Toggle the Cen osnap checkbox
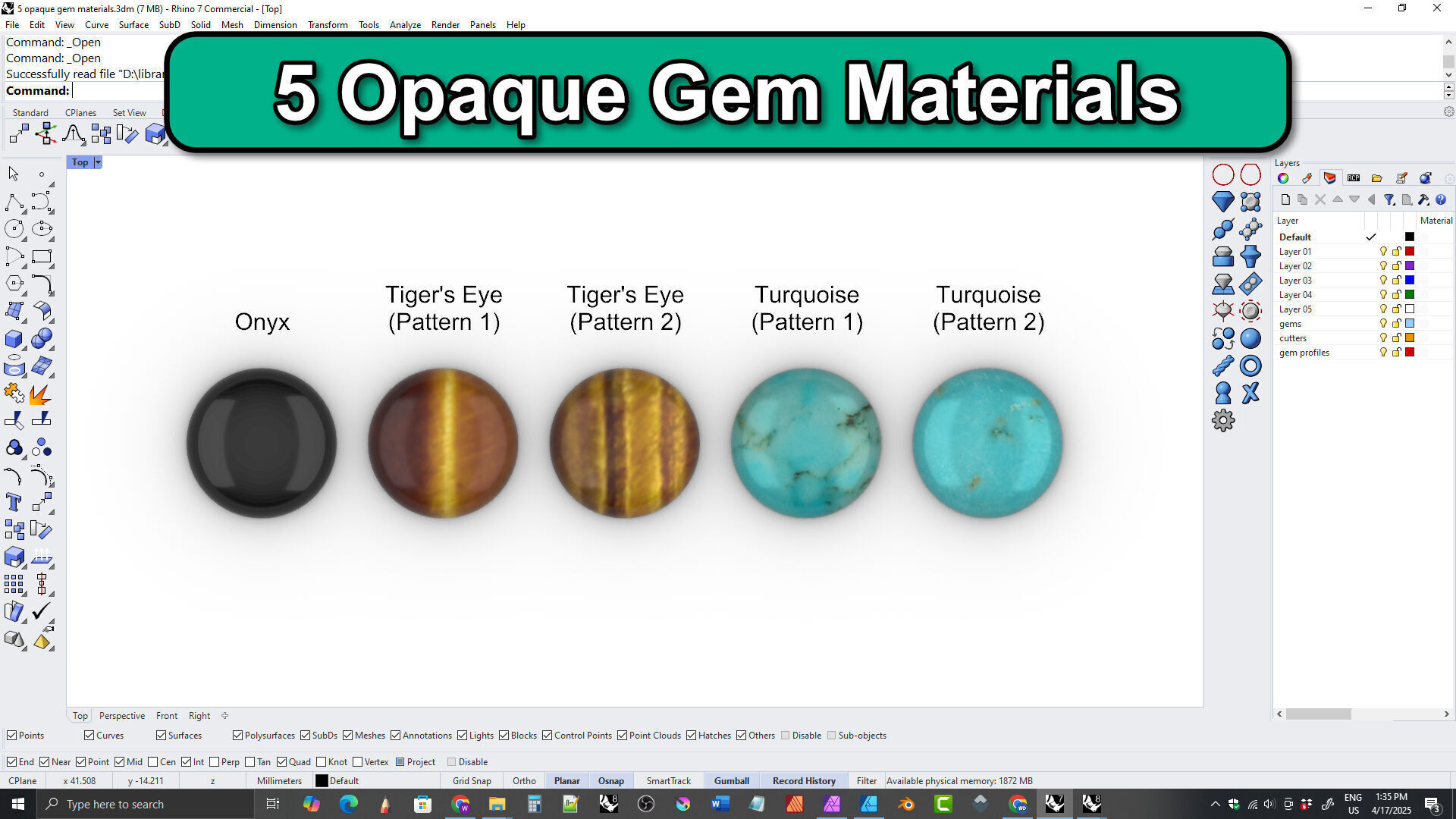1456x819 pixels. [x=153, y=762]
